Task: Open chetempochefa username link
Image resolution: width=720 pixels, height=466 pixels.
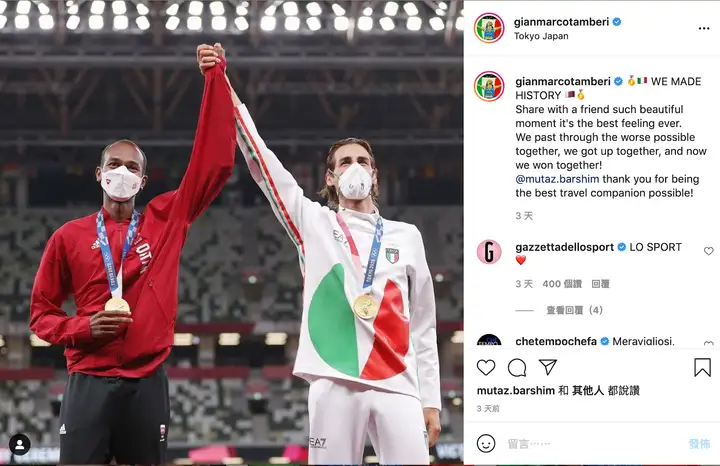Action: coord(556,341)
